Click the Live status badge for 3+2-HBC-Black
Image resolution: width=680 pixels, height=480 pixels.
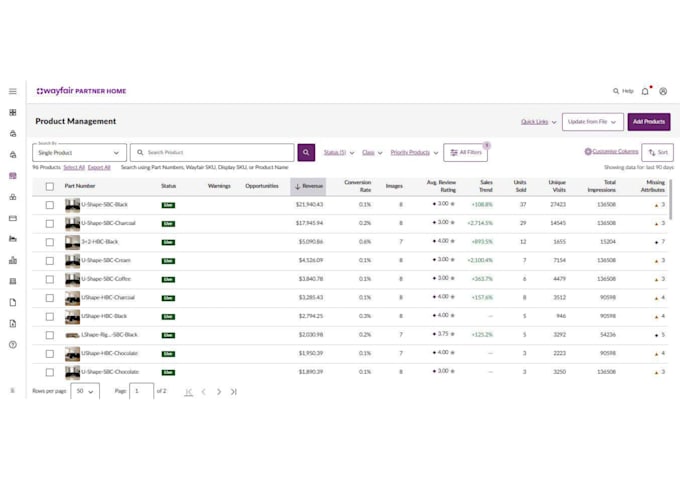[168, 242]
